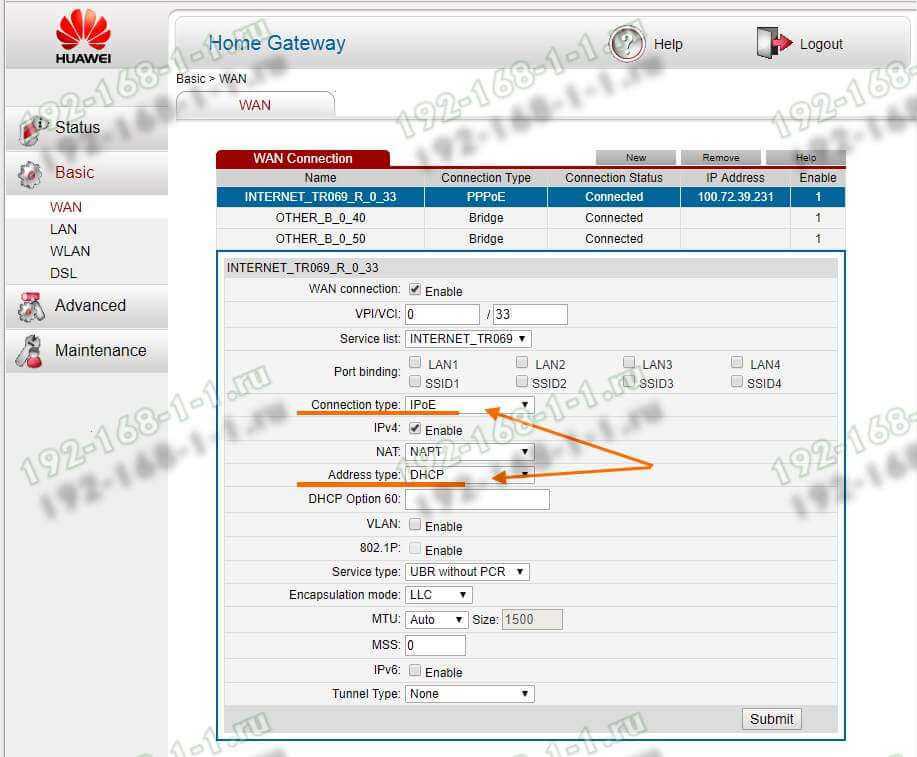Open the Connection type dropdown
The height and width of the screenshot is (757, 917).
click(469, 405)
